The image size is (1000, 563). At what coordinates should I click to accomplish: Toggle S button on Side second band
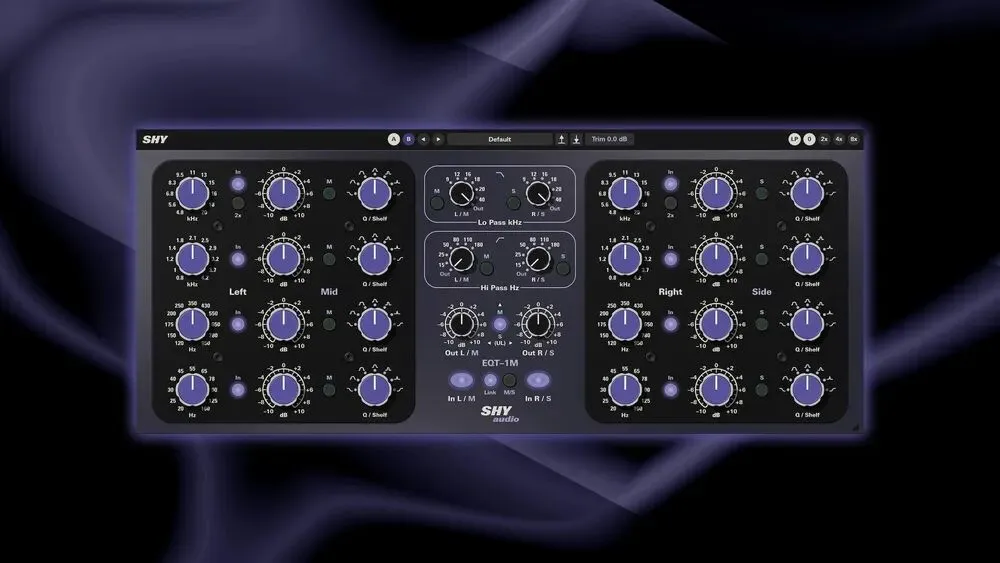pos(761,258)
